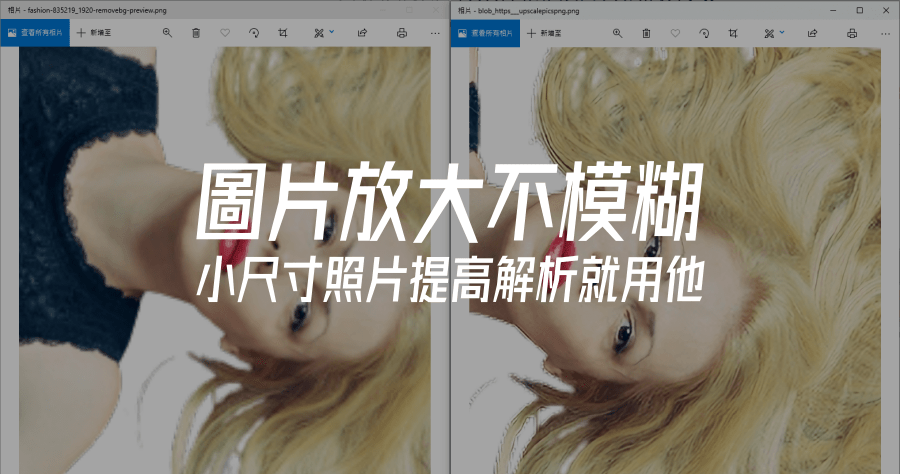Click 新增至 in the left Photos window
900x474 pixels.
94,33
